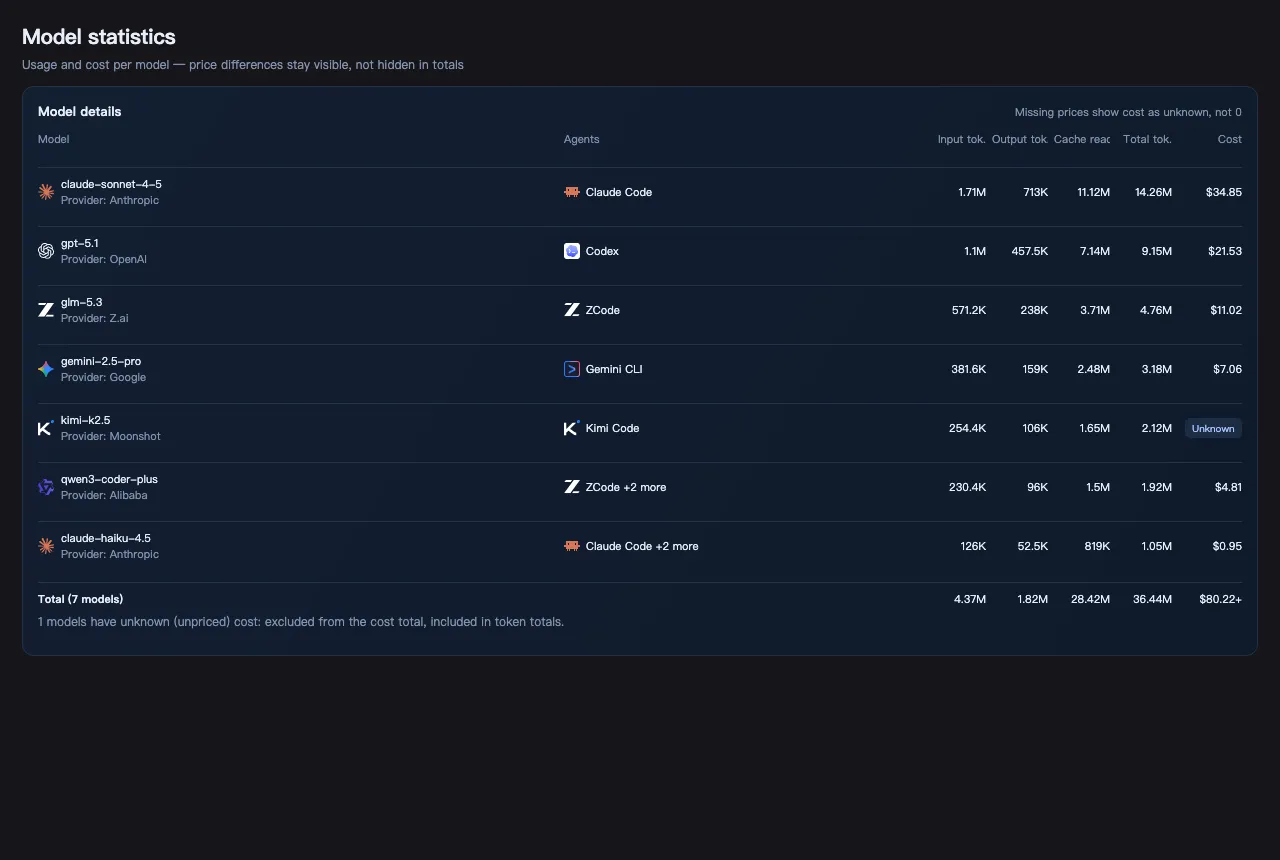
Task: Click the Model details heading
Action: 80,111
